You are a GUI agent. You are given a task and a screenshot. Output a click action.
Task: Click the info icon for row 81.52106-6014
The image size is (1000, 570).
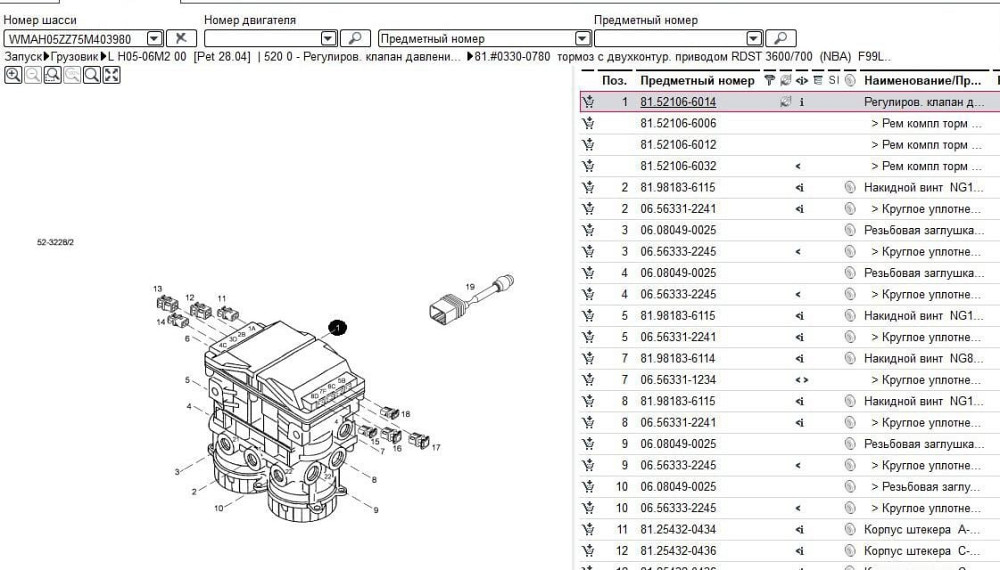(x=801, y=102)
